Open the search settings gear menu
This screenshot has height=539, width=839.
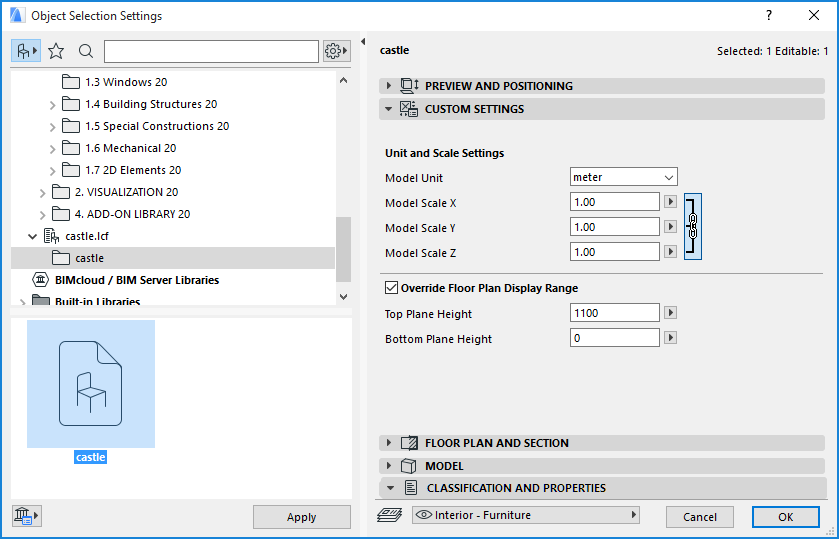337,51
